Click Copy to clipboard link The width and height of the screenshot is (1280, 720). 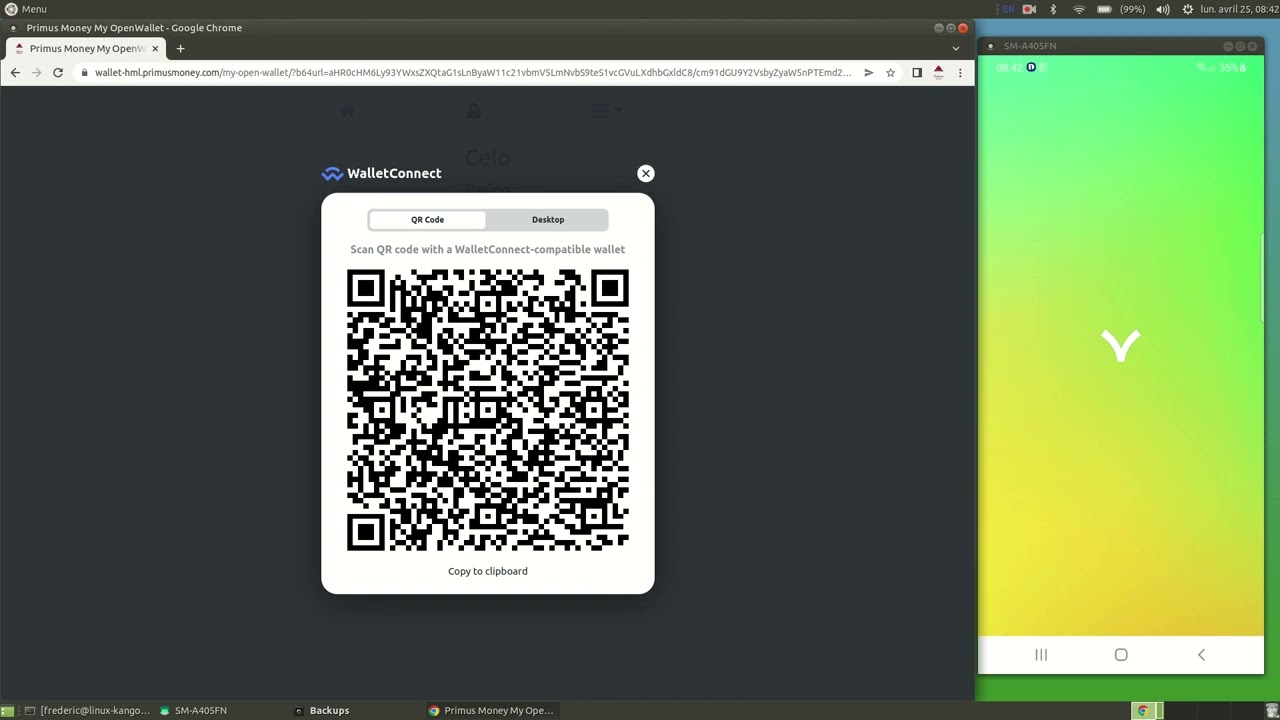click(488, 571)
